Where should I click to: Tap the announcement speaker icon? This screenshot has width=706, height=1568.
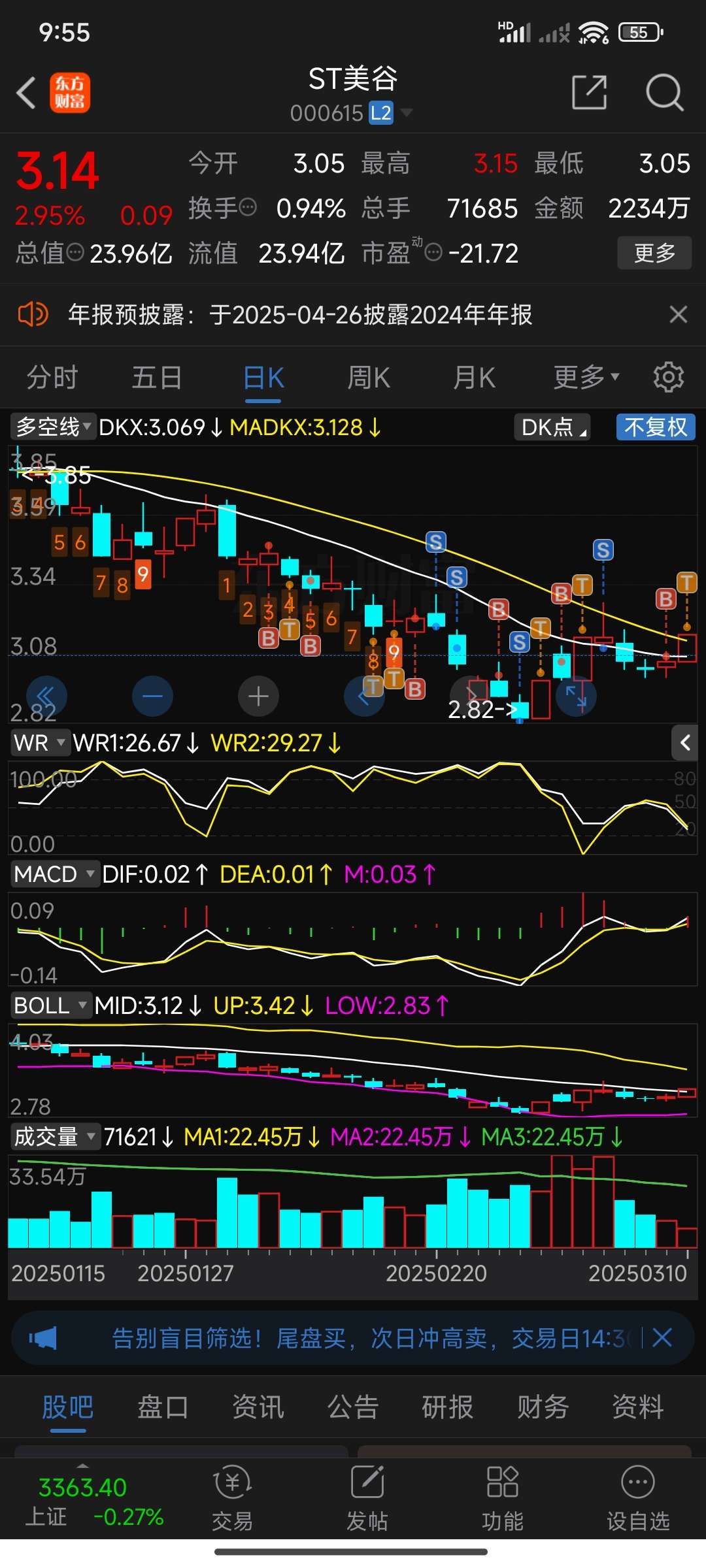point(33,314)
